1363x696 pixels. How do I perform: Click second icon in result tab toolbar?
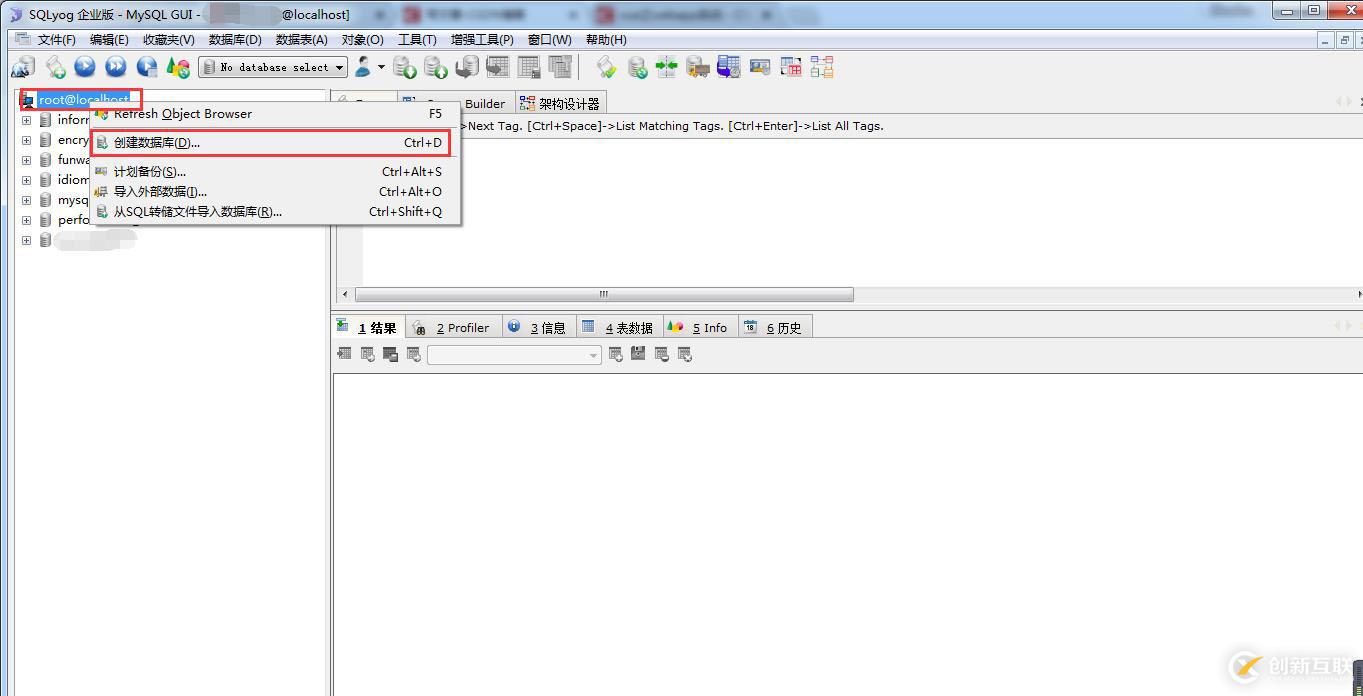[368, 354]
